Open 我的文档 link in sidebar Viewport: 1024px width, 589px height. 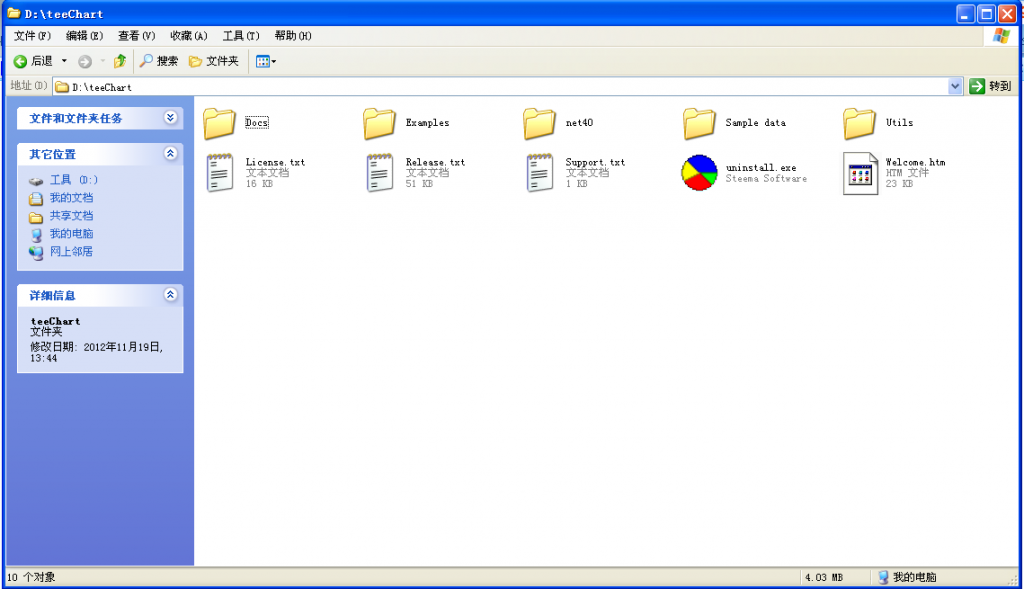(71, 197)
